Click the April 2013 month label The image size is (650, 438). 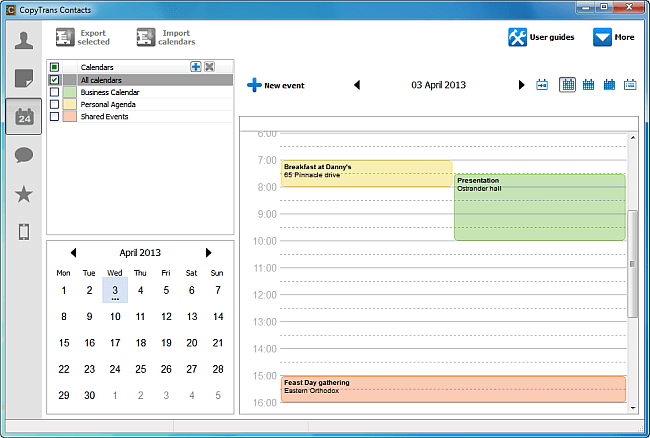click(140, 253)
